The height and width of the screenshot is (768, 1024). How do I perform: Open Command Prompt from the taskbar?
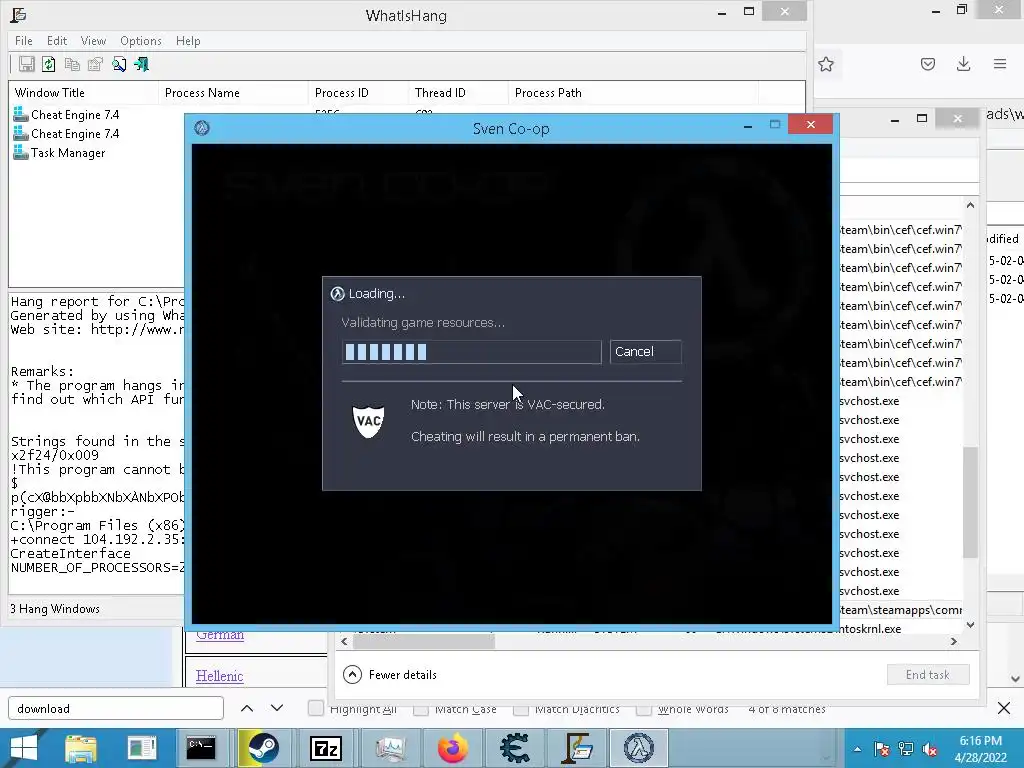tap(200, 748)
